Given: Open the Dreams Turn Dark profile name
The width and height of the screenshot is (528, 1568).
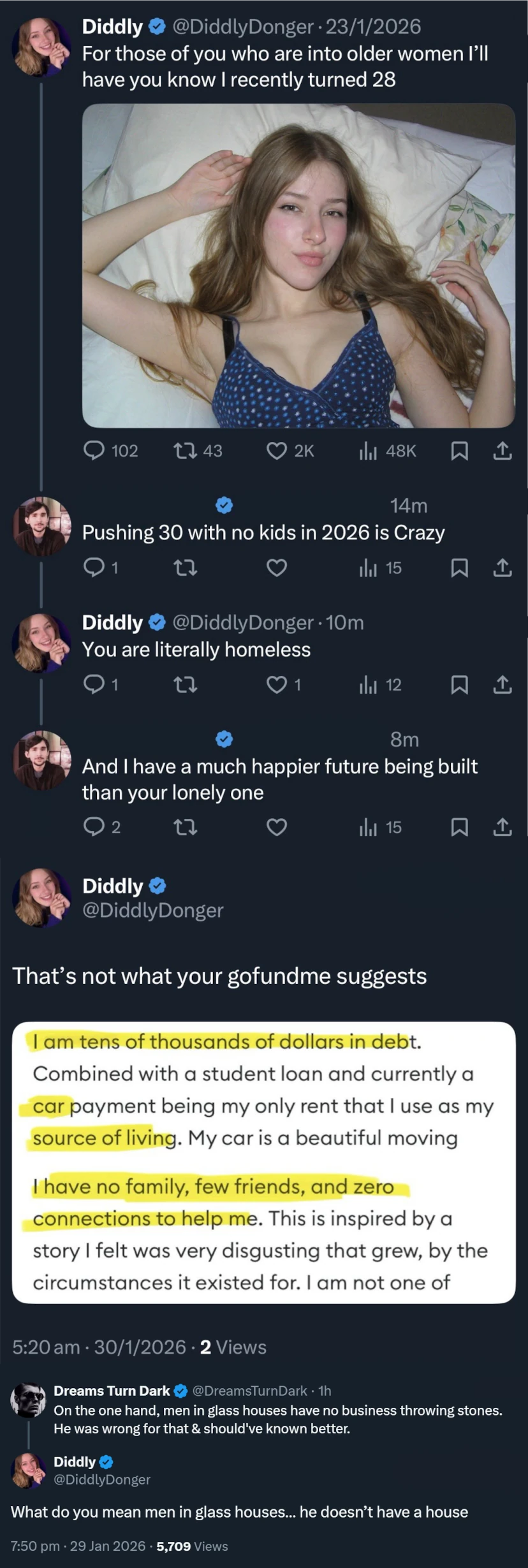Looking at the screenshot, I should [112, 1391].
